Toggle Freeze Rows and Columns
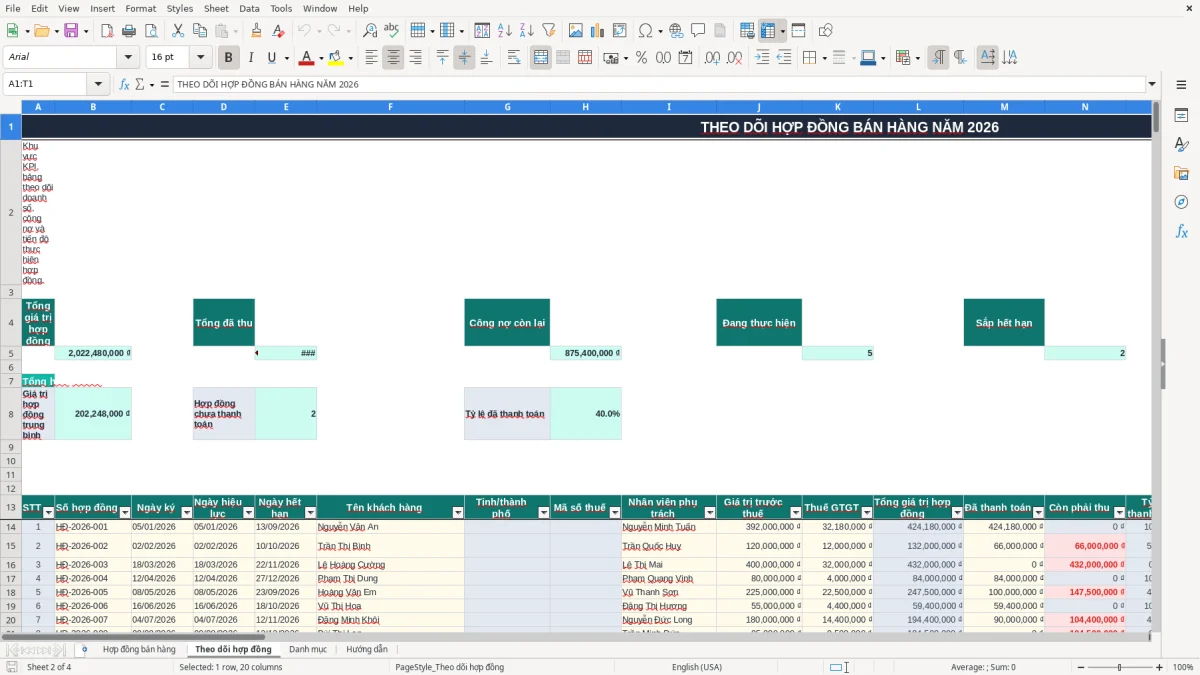The image size is (1200, 675). pyautogui.click(x=768, y=31)
